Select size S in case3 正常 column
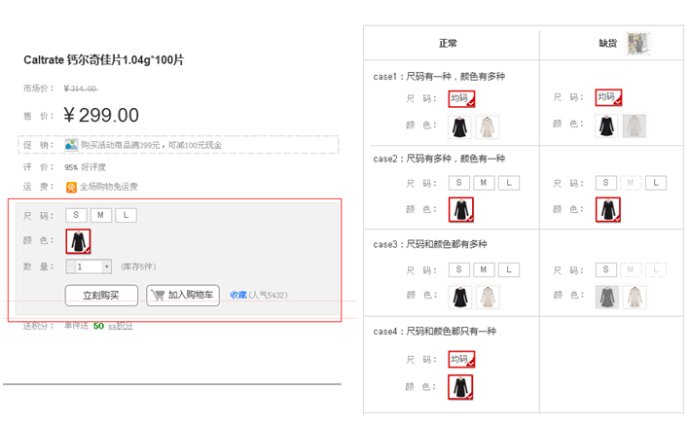The width and height of the screenshot is (690, 426). 459,269
